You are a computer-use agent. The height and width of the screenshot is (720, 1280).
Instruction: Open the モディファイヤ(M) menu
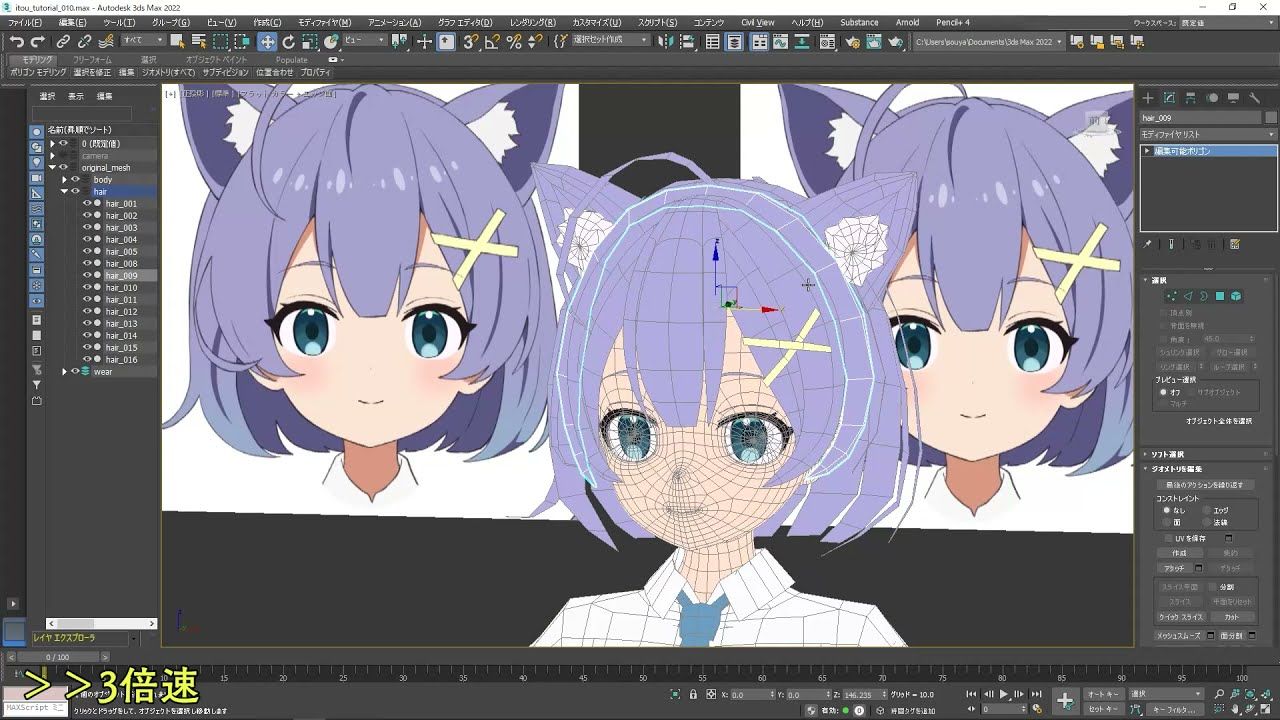(x=325, y=22)
